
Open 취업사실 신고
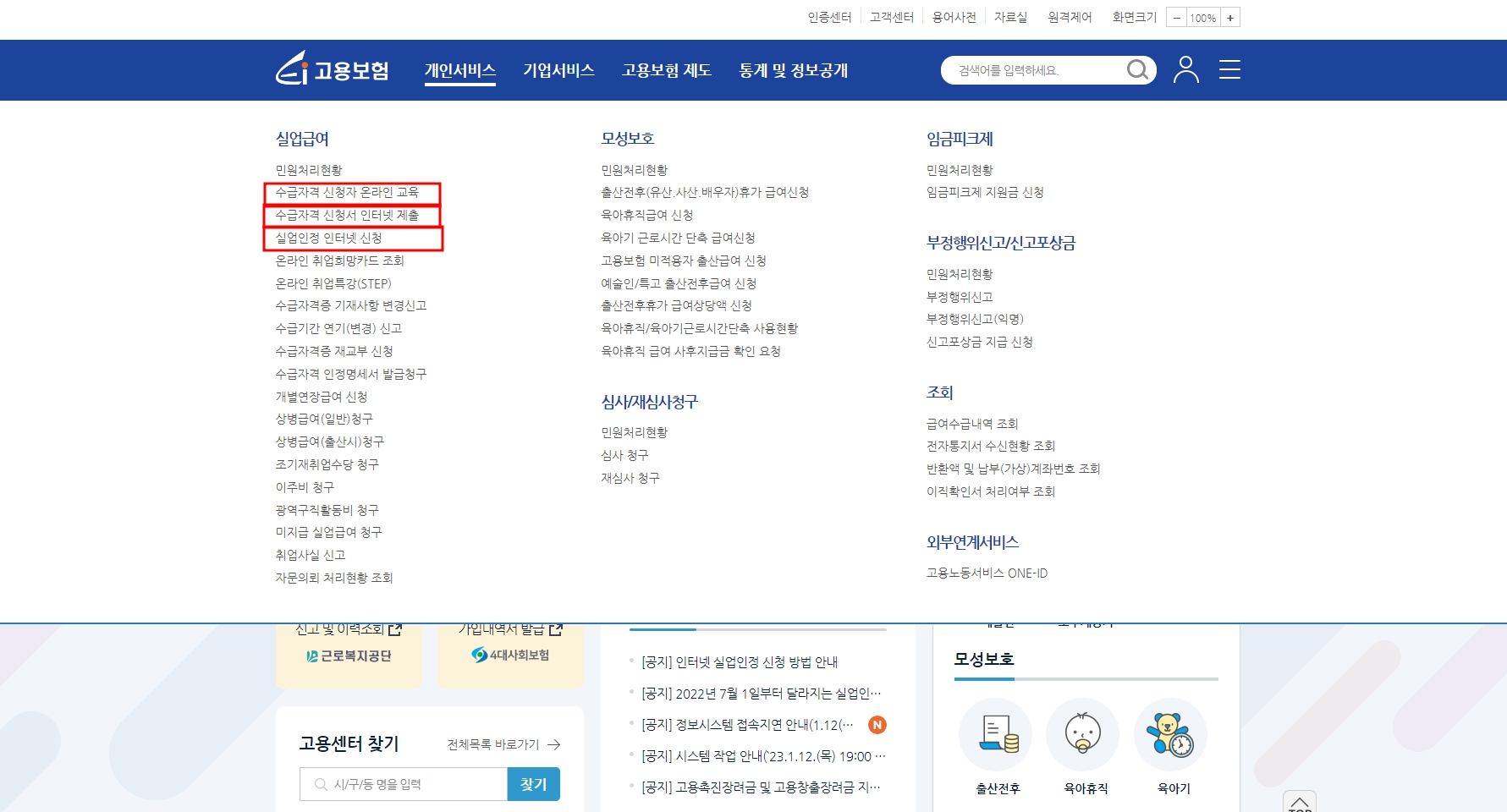pyautogui.click(x=311, y=555)
